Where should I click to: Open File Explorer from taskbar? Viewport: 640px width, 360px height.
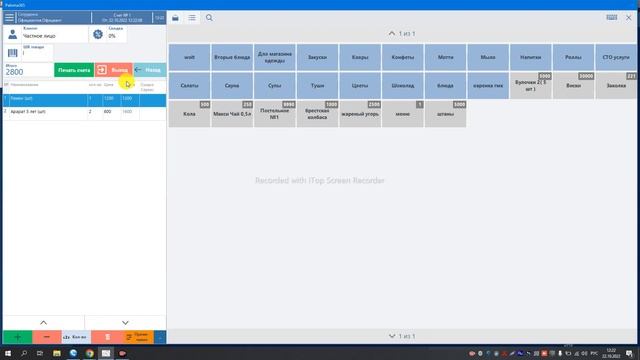(x=57, y=353)
